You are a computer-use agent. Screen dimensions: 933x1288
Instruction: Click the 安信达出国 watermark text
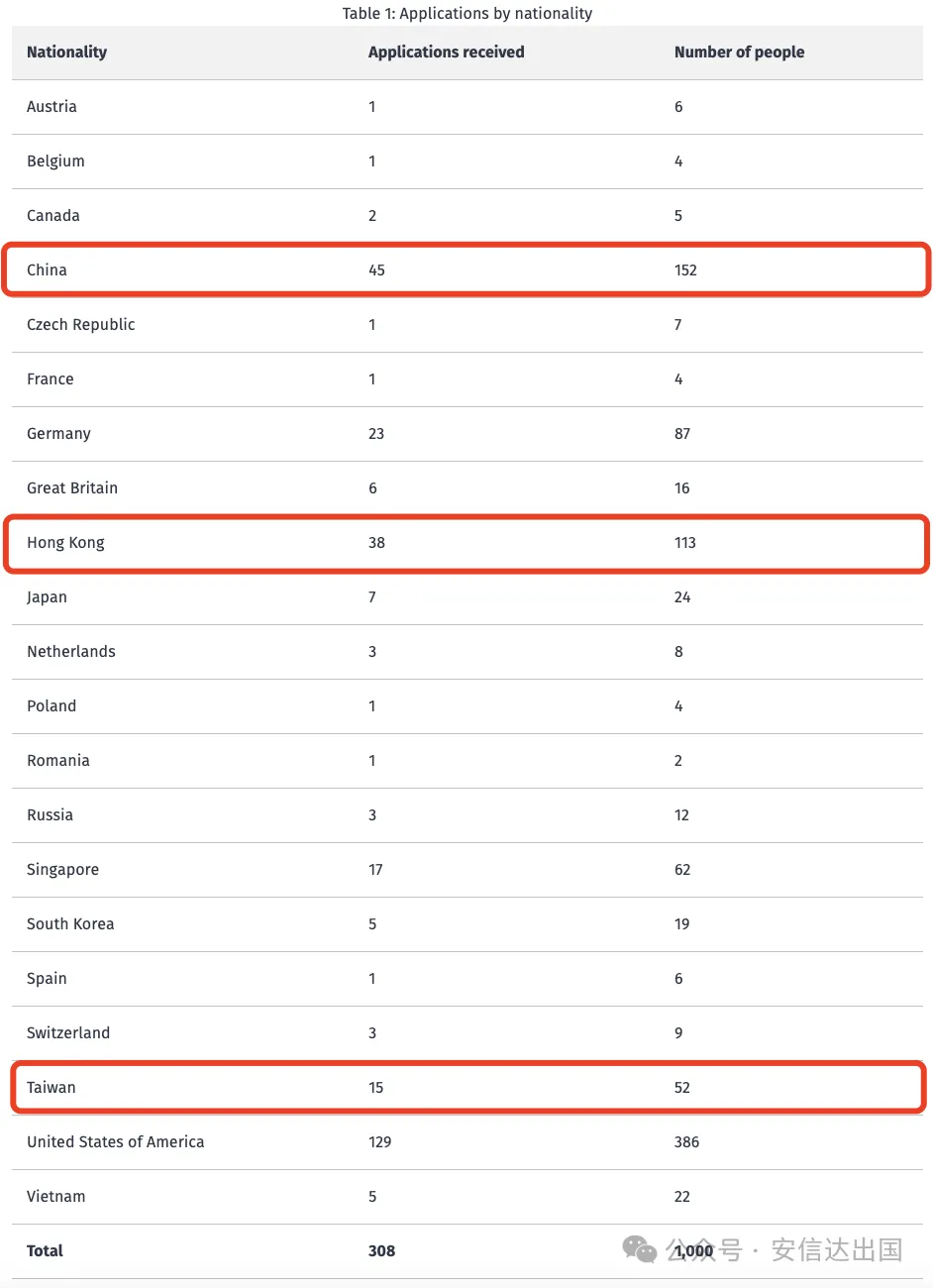coord(837,1249)
